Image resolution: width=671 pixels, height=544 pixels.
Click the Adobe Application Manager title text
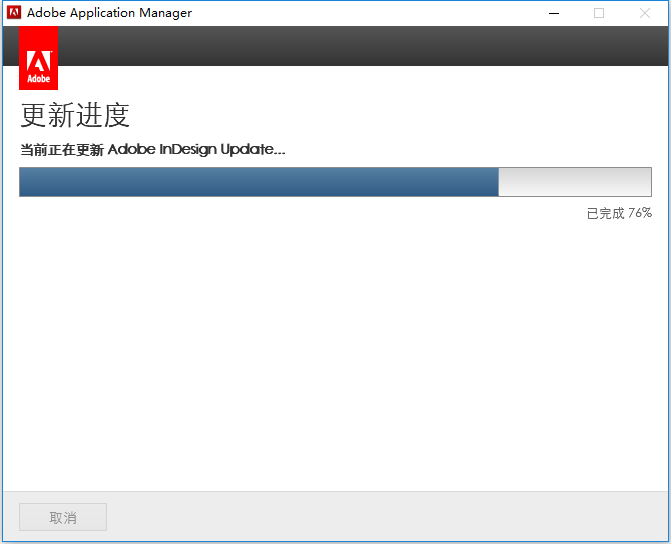point(109,13)
